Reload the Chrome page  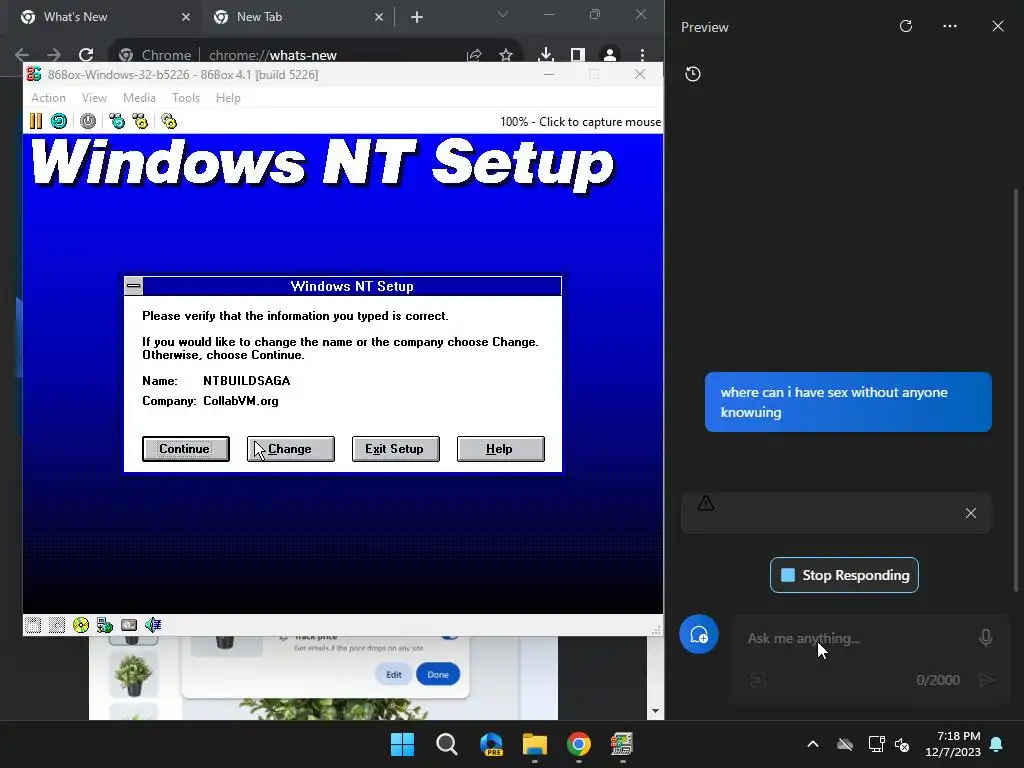tap(86, 55)
